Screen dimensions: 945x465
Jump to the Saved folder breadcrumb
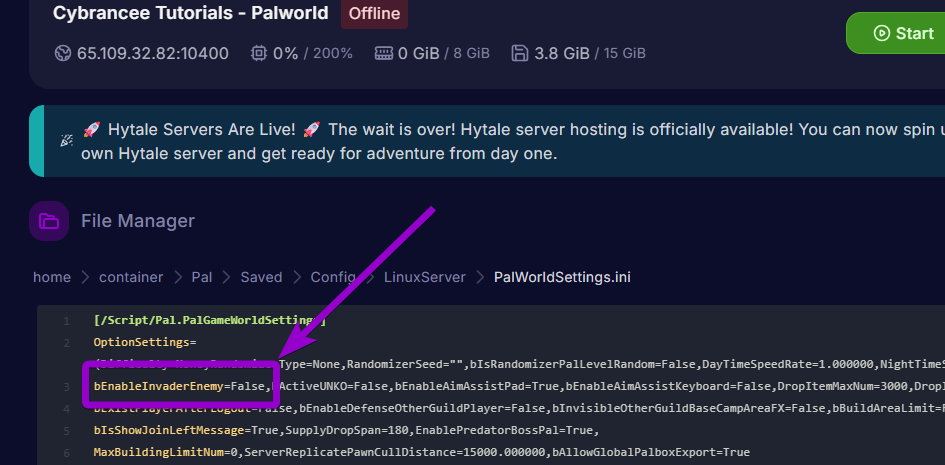coord(261,277)
